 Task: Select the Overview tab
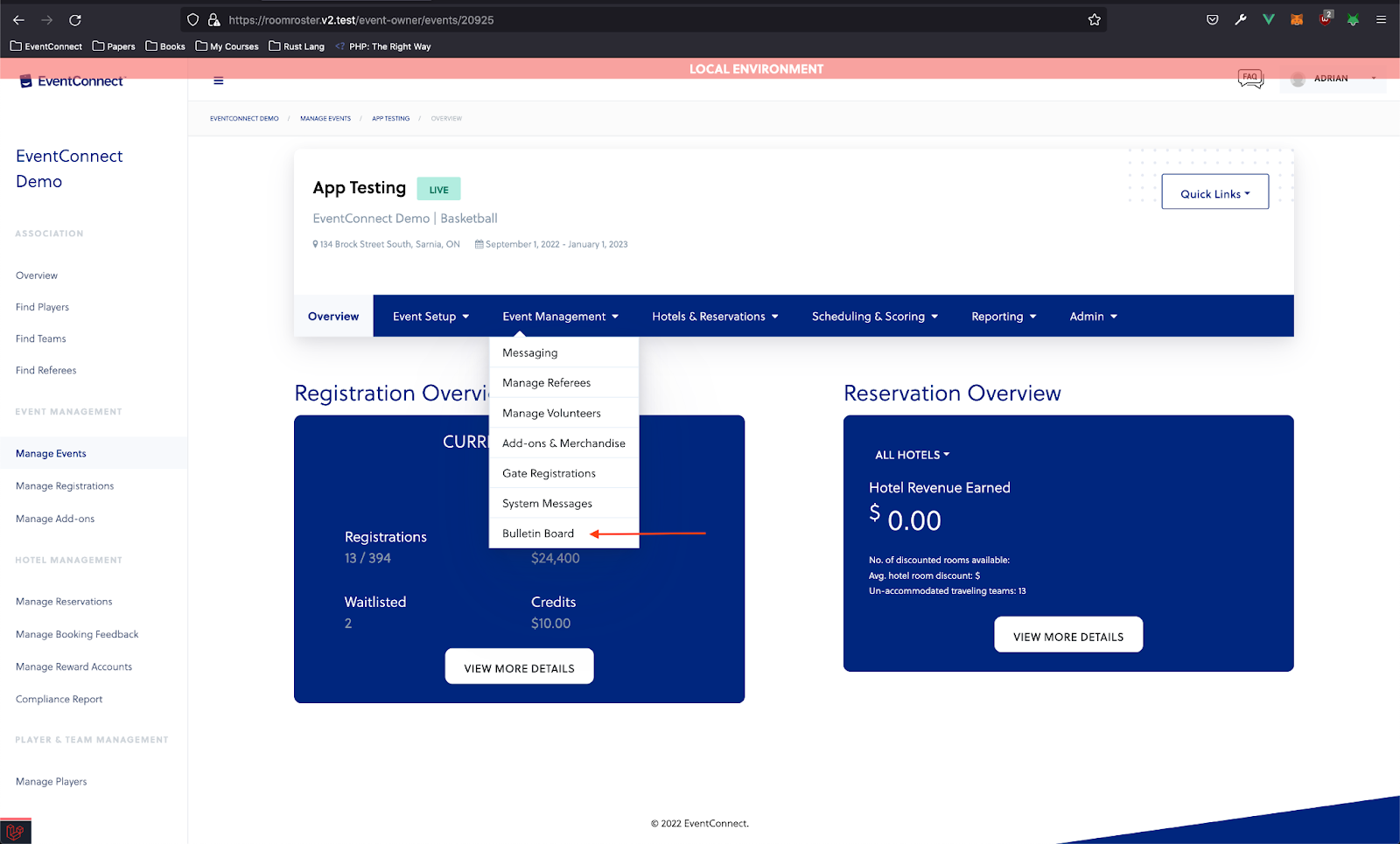click(333, 317)
